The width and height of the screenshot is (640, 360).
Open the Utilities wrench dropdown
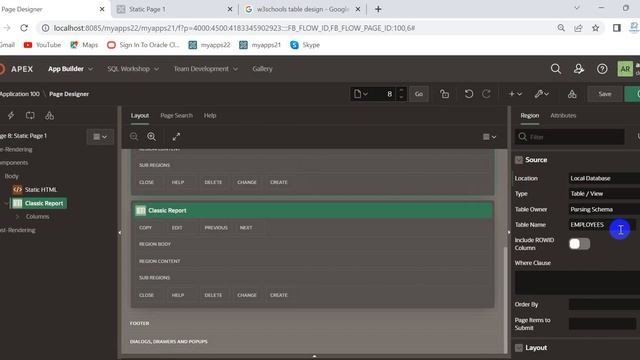pos(542,94)
